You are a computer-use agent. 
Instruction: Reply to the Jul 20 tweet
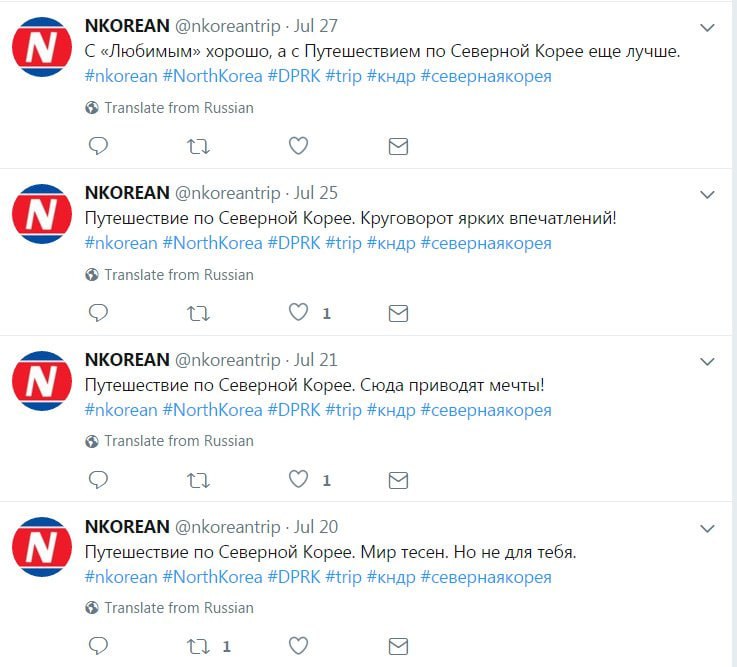(98, 646)
